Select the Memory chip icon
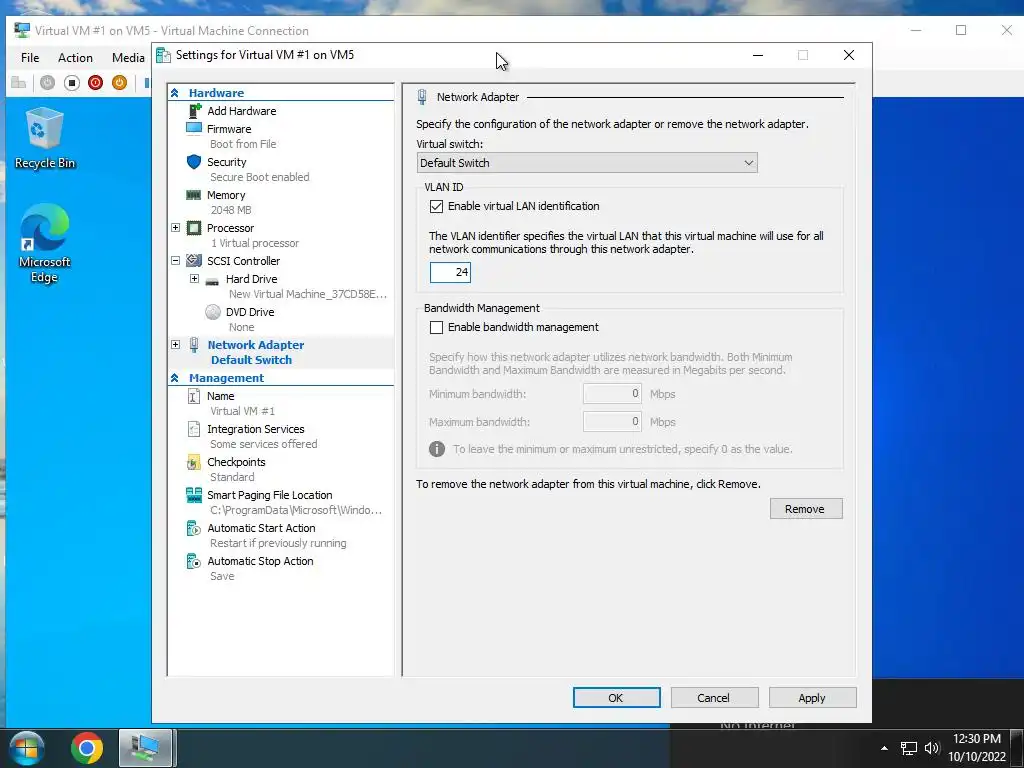1024x768 pixels. pyautogui.click(x=194, y=195)
